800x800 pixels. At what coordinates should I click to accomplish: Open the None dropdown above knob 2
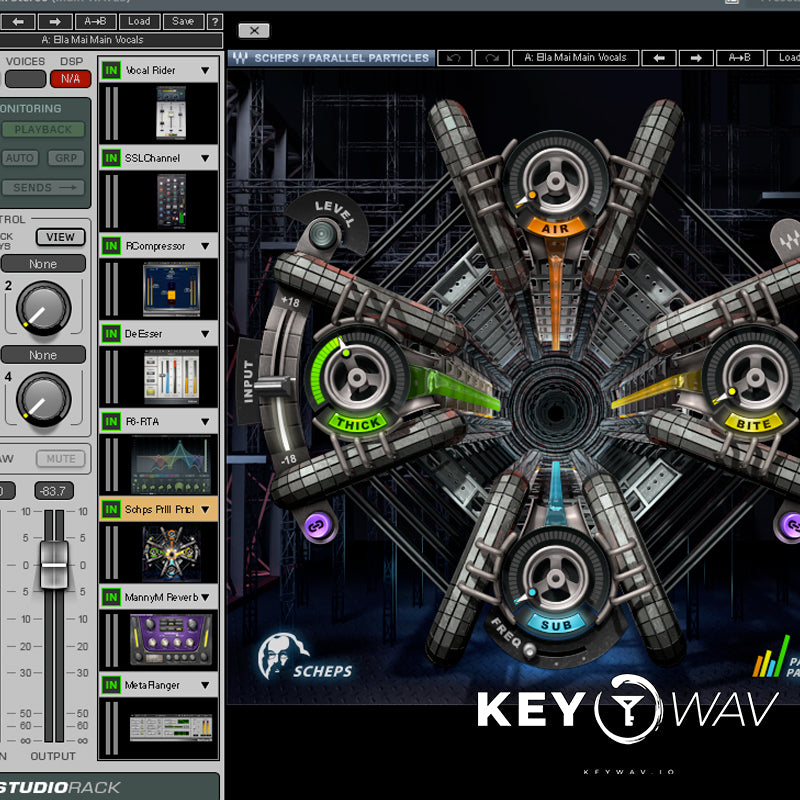[x=43, y=264]
